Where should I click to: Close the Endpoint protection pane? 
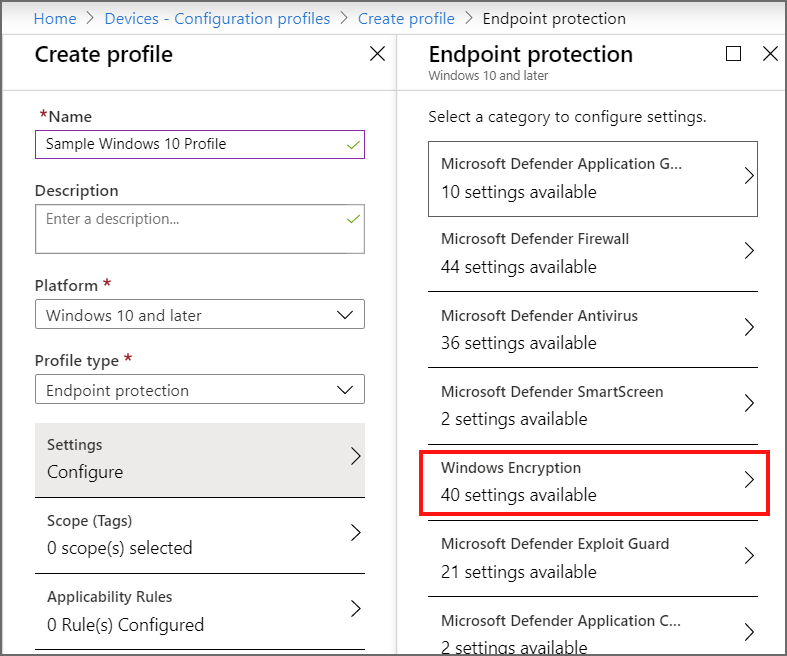(x=770, y=54)
